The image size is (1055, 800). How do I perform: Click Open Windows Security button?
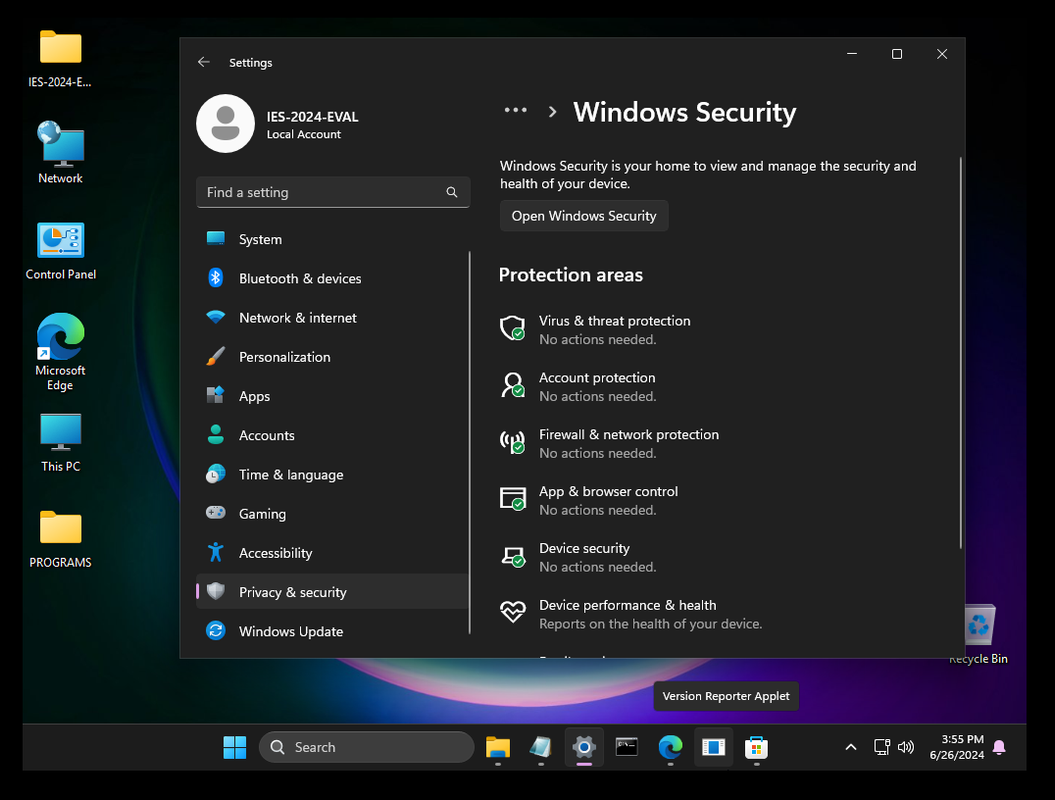click(584, 216)
